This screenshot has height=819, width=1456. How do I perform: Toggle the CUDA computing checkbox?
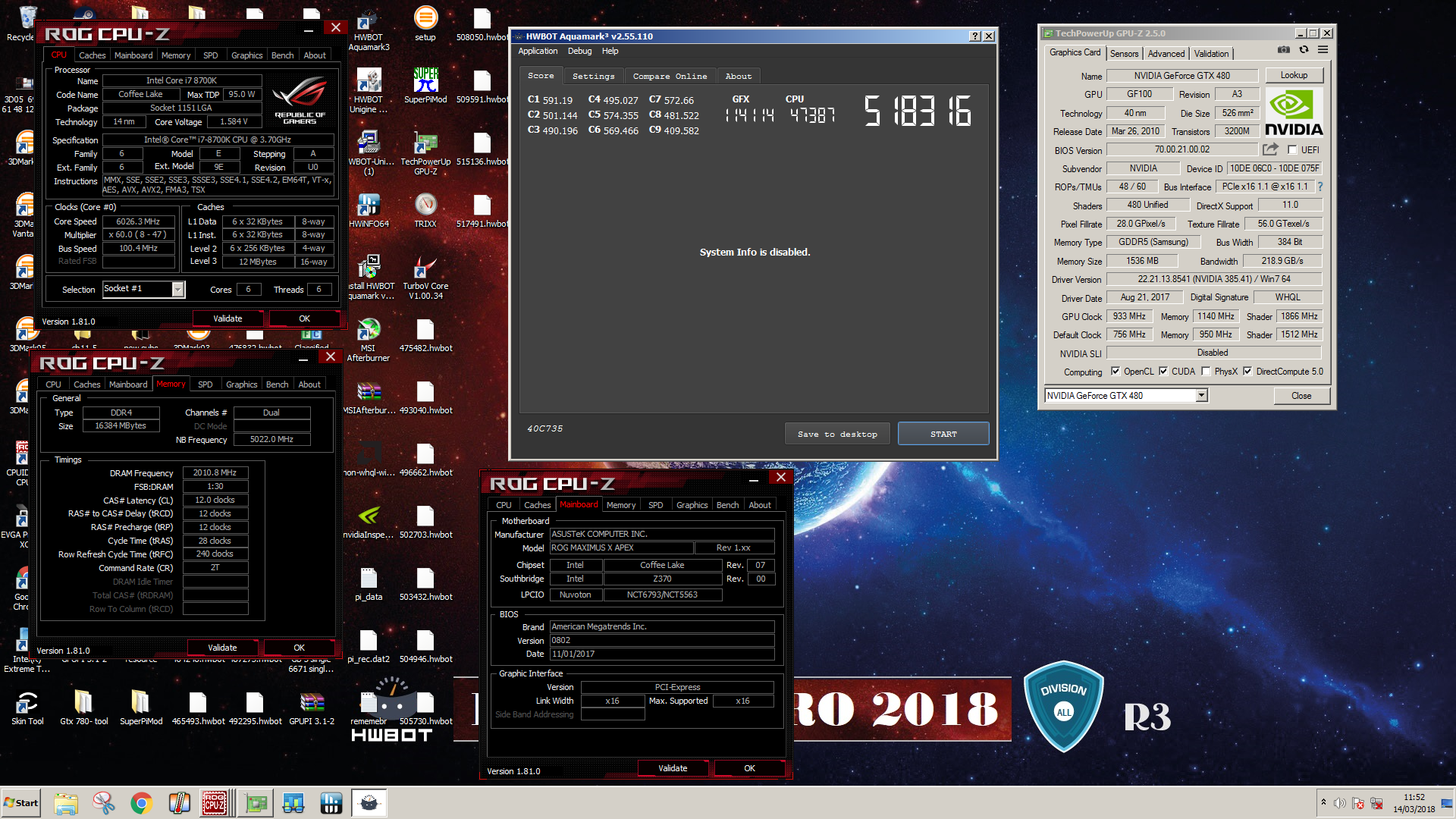tap(1163, 372)
